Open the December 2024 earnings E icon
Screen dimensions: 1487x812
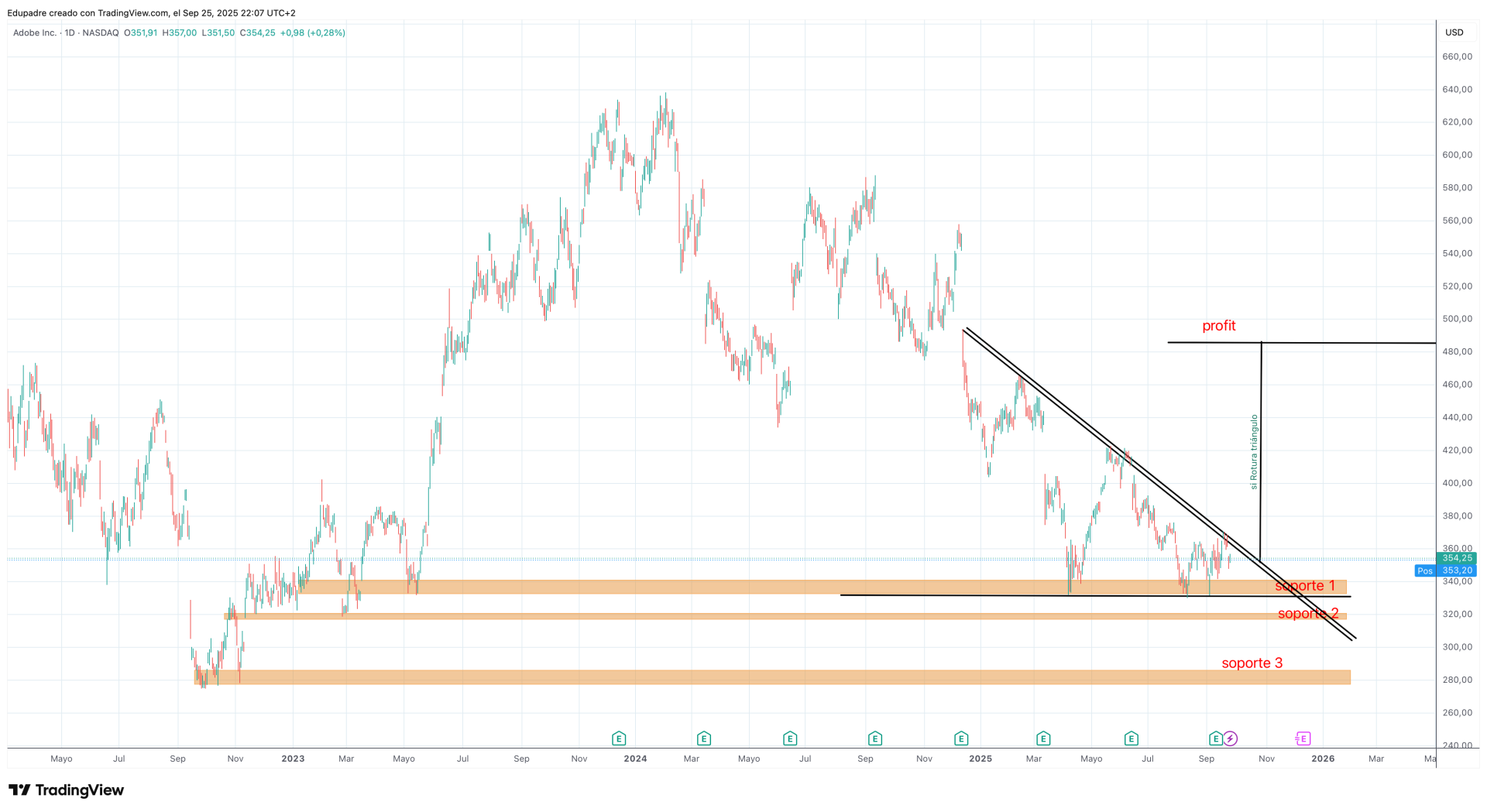(x=960, y=738)
